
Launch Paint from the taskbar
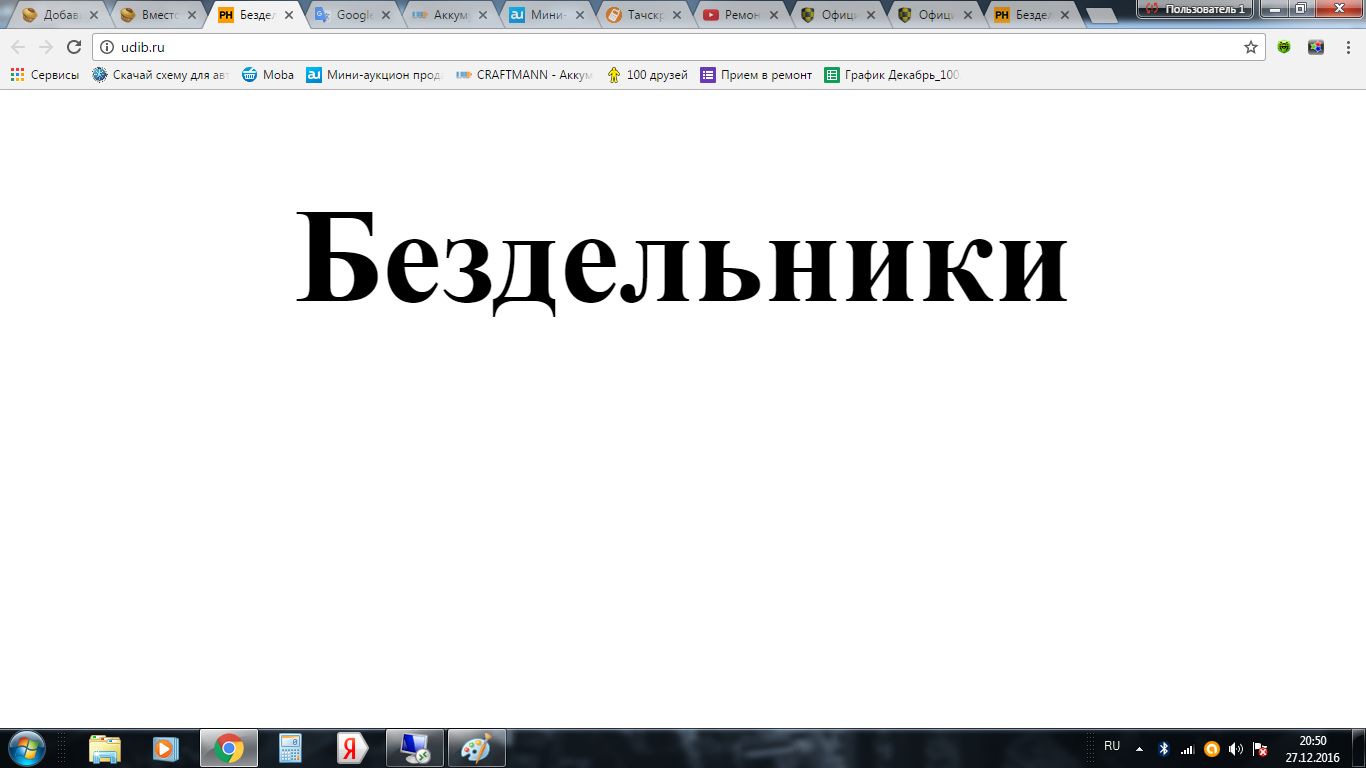coord(477,748)
